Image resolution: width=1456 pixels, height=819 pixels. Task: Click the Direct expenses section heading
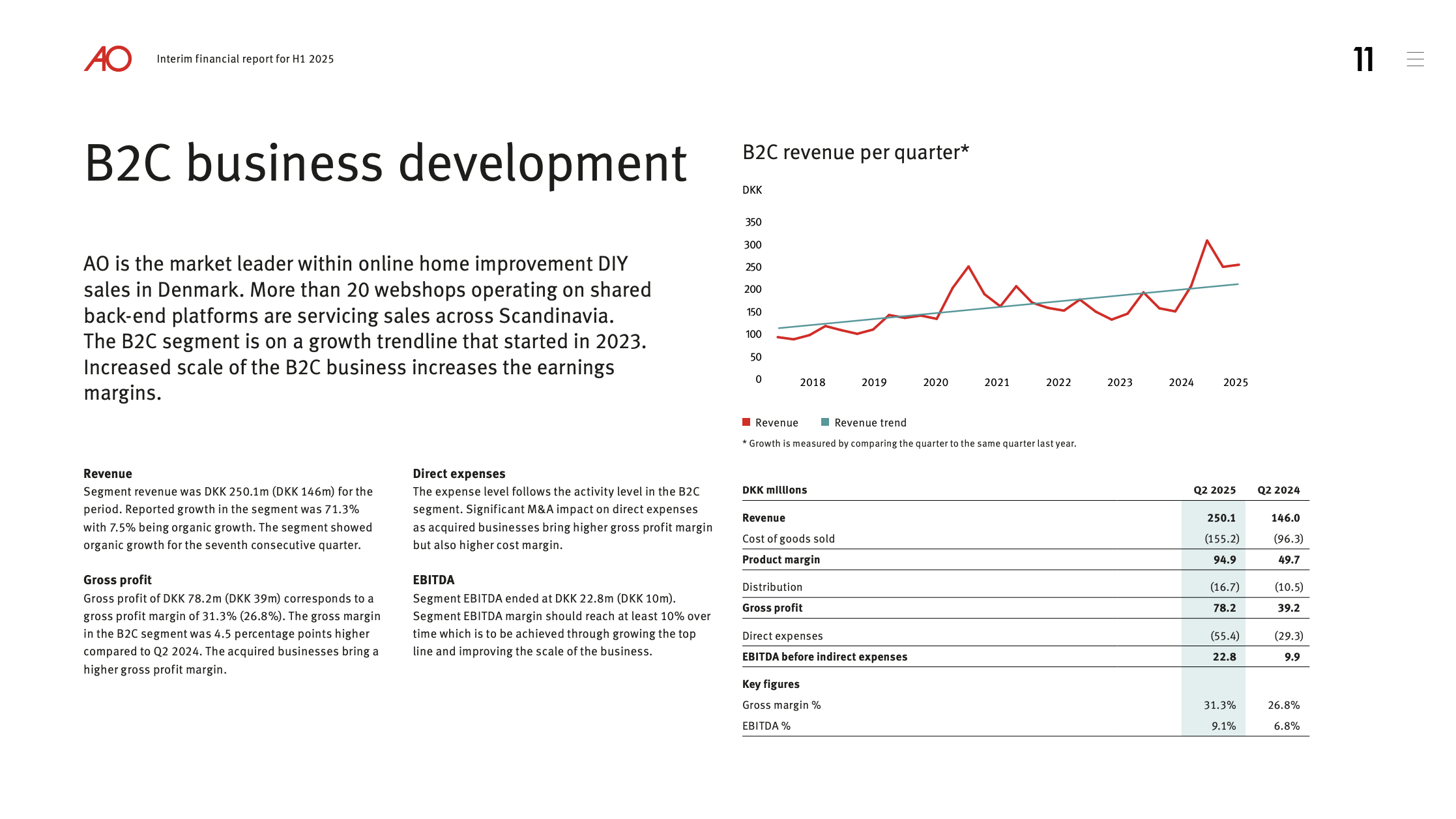(x=459, y=473)
